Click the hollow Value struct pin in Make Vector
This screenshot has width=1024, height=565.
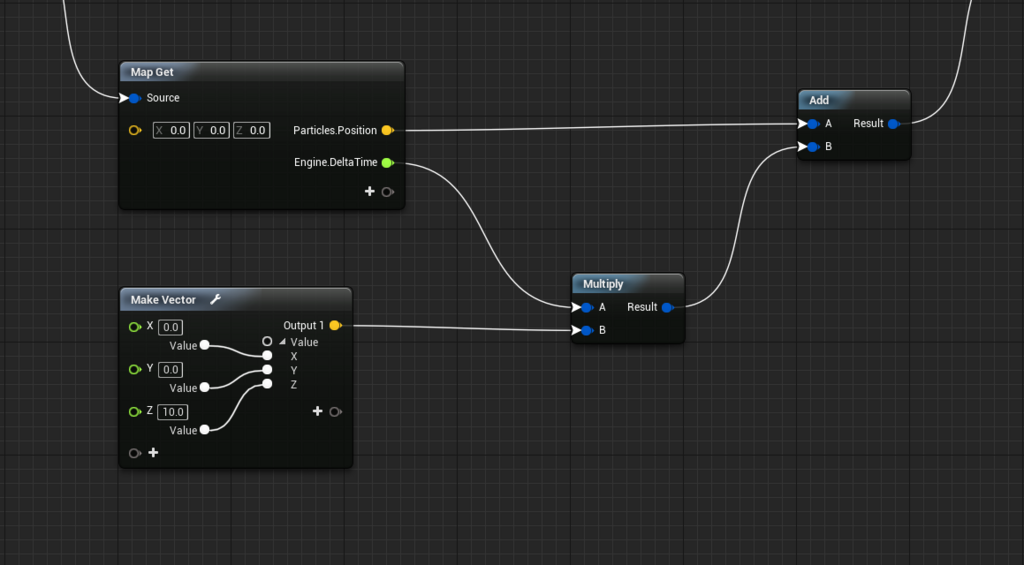(x=267, y=341)
